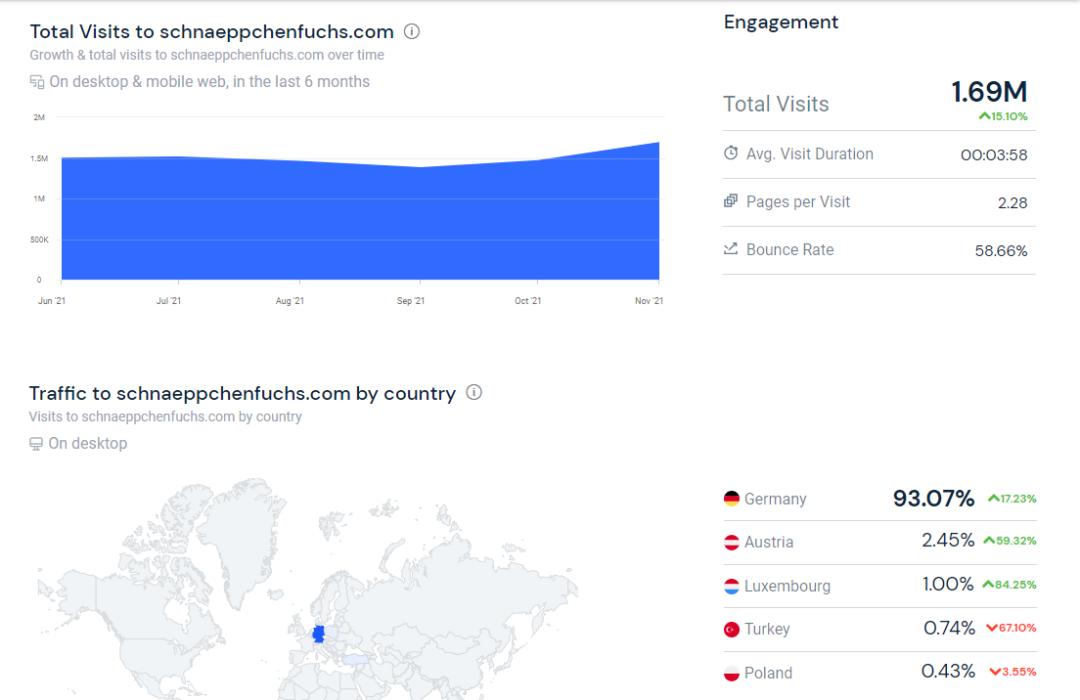Click the Luxembourg flag icon
Screen dimensions: 1080x700
[732, 586]
